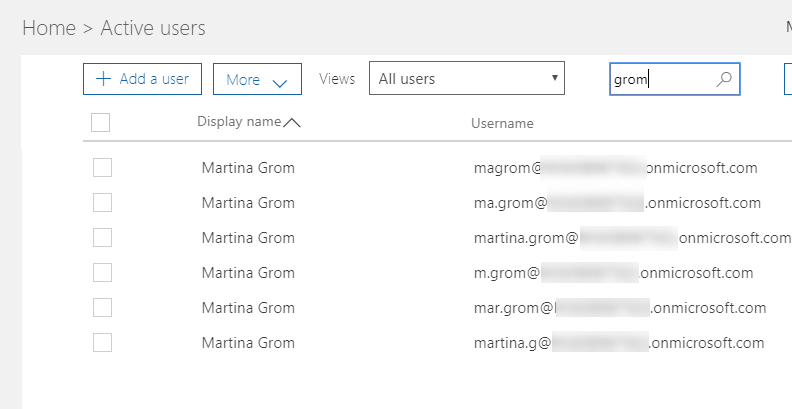
Task: Click Active users breadcrumb
Action: (x=153, y=28)
